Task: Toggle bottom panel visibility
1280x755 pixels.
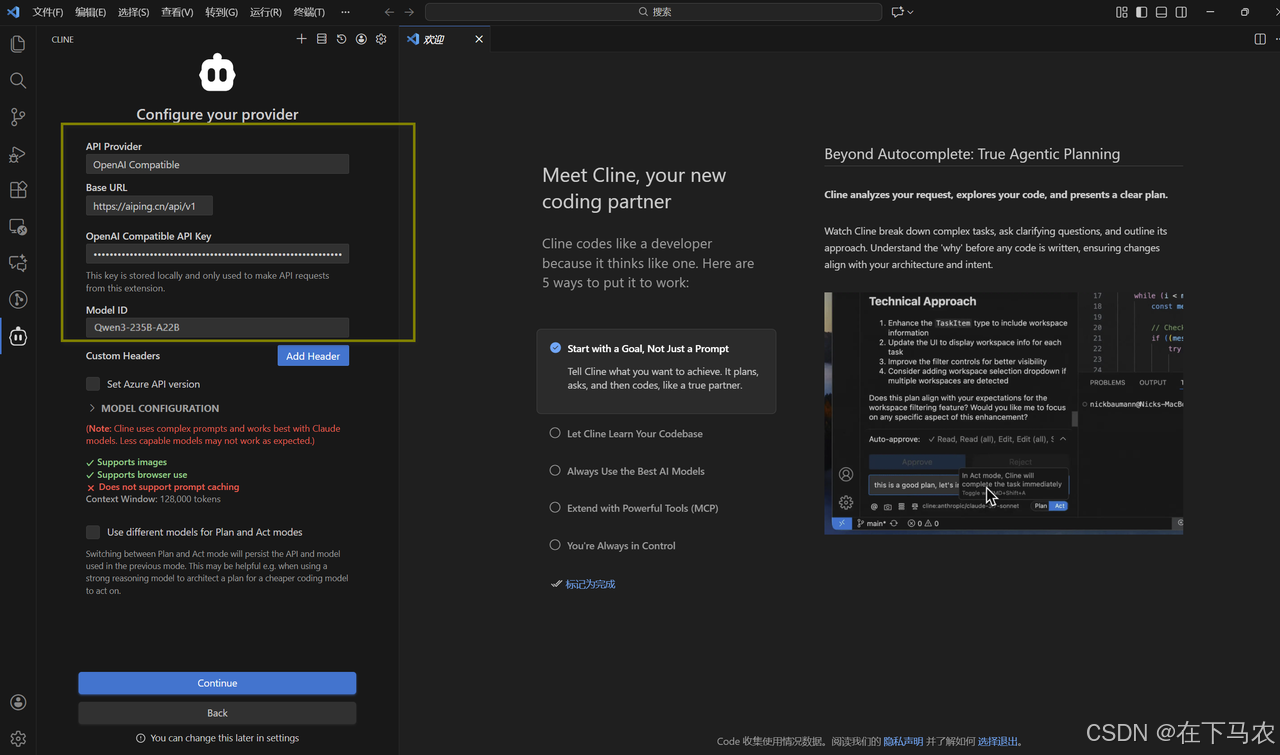Action: click(1161, 12)
